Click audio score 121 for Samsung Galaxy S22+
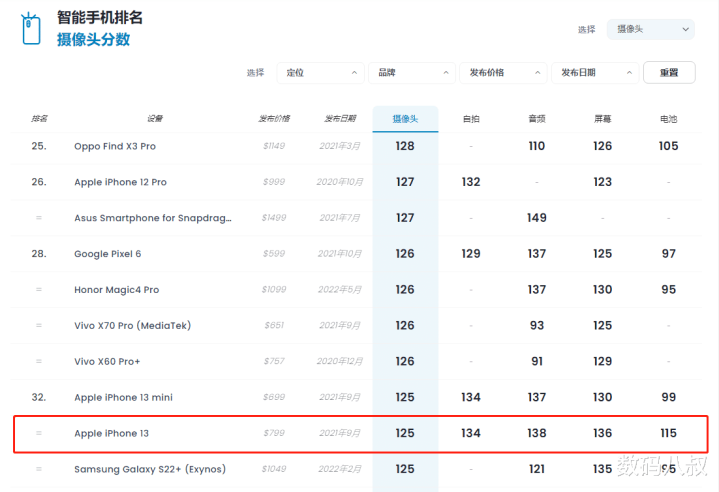The height and width of the screenshot is (492, 719). [537, 469]
